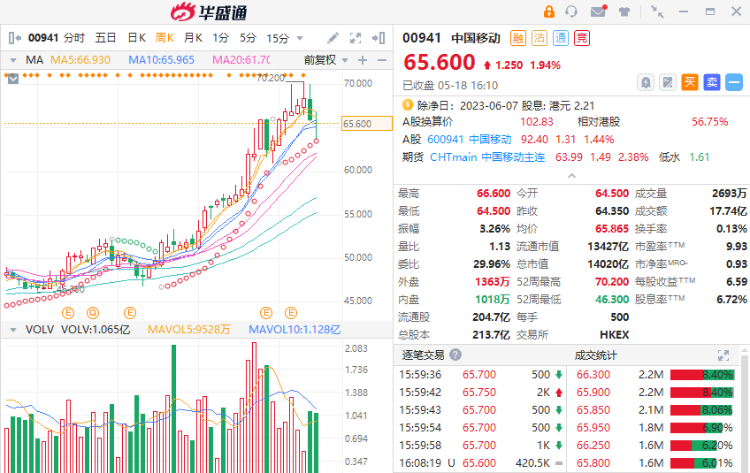Switch to 5分 five-minute chart
750x473 pixels.
[x=248, y=38]
